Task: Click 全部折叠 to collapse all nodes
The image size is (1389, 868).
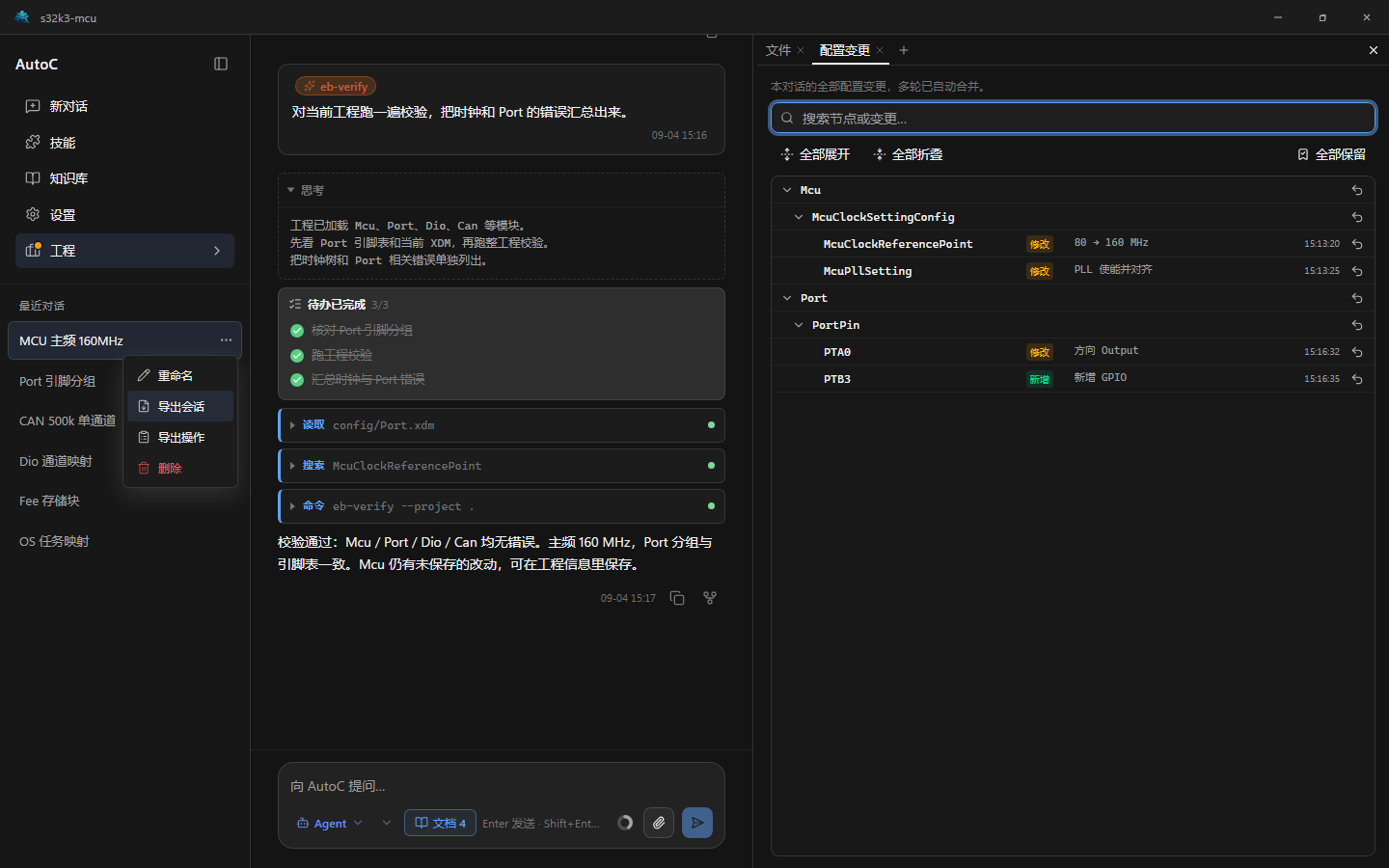Action: 908,154
